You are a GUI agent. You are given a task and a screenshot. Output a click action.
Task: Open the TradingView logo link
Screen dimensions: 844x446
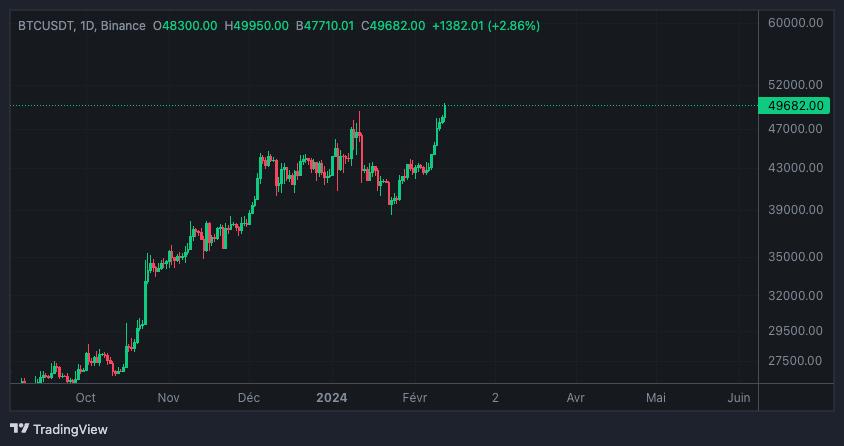tap(59, 429)
